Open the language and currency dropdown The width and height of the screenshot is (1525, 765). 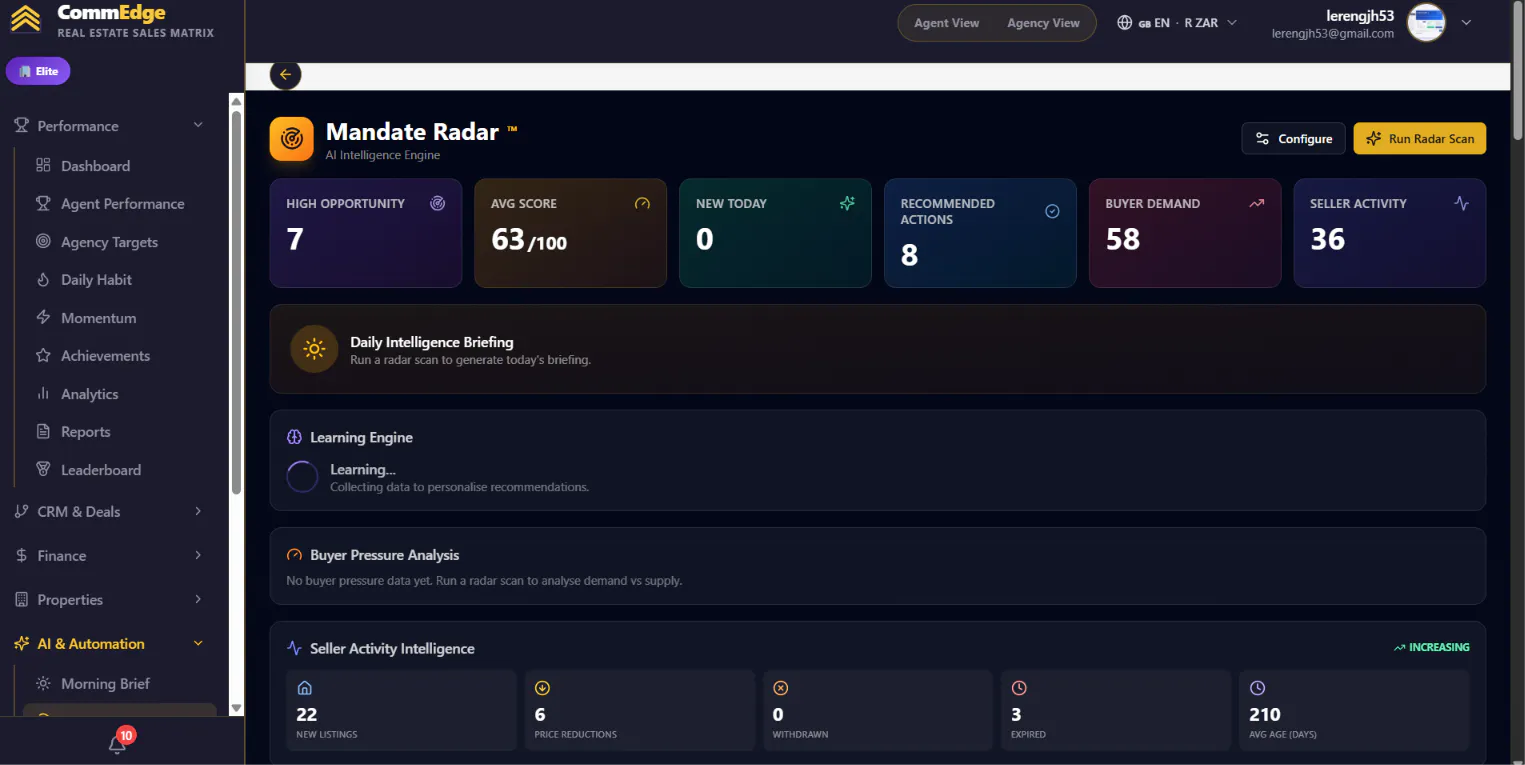[1177, 23]
